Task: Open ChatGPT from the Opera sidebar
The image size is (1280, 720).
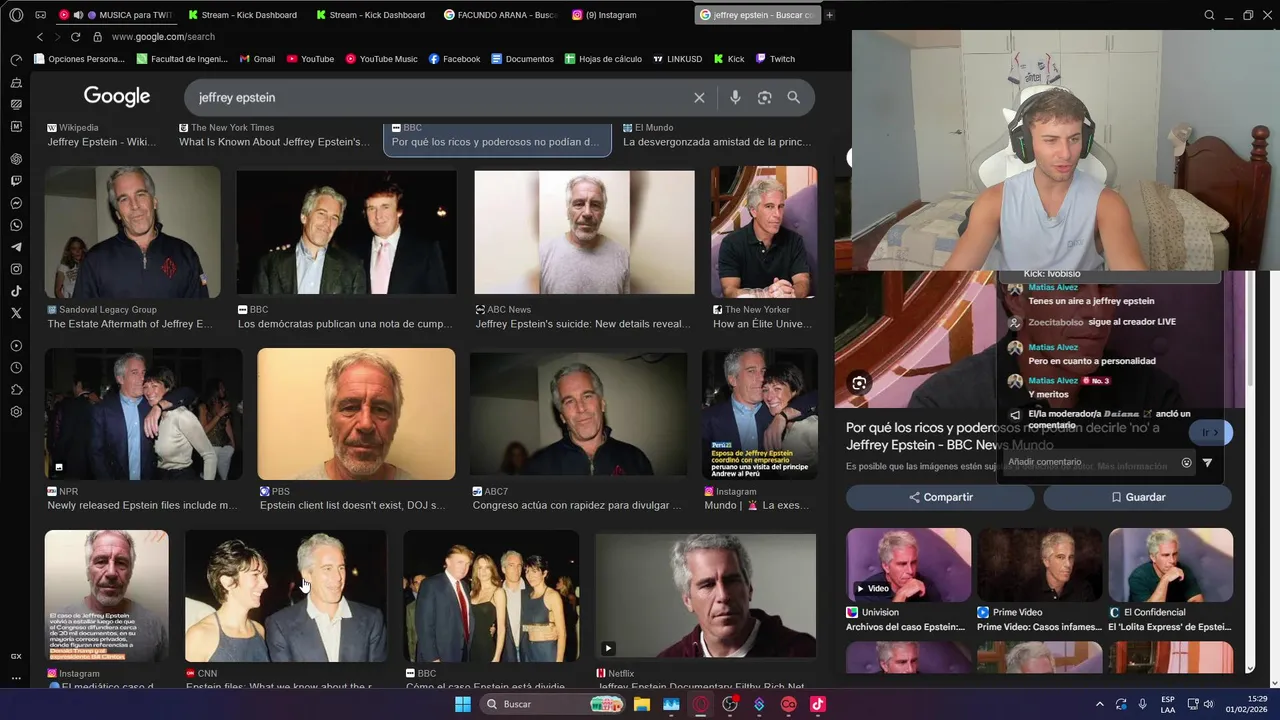Action: click(16, 159)
